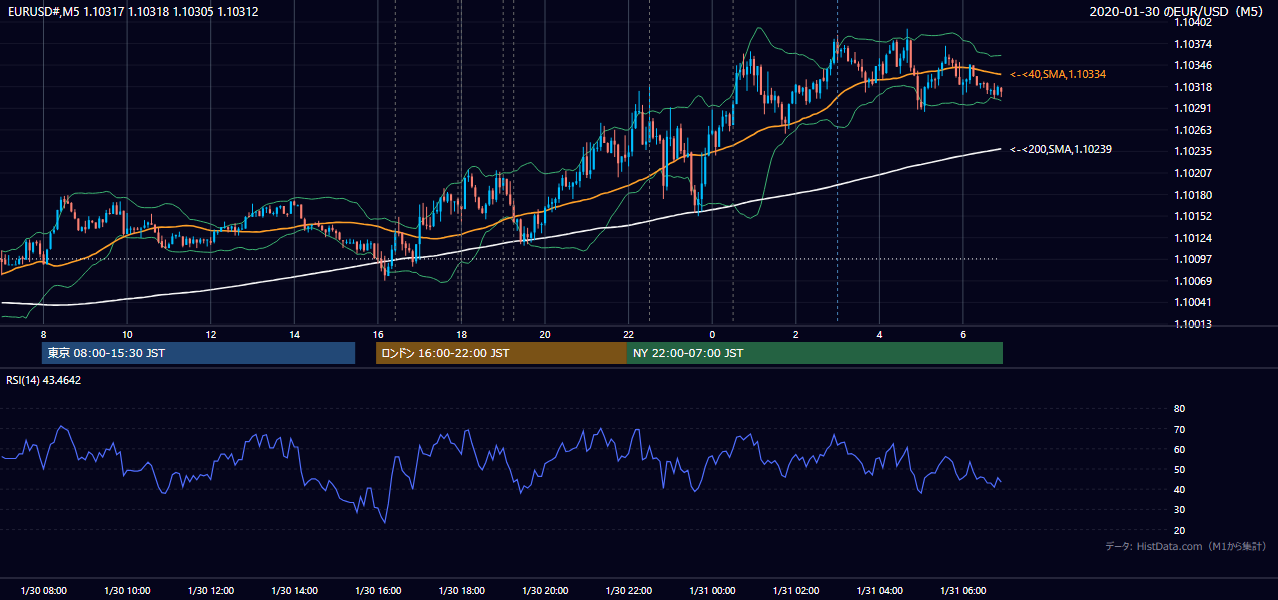The image size is (1278, 600).
Task: Click the 1/31 02:00 bottom time label
Action: [795, 591]
